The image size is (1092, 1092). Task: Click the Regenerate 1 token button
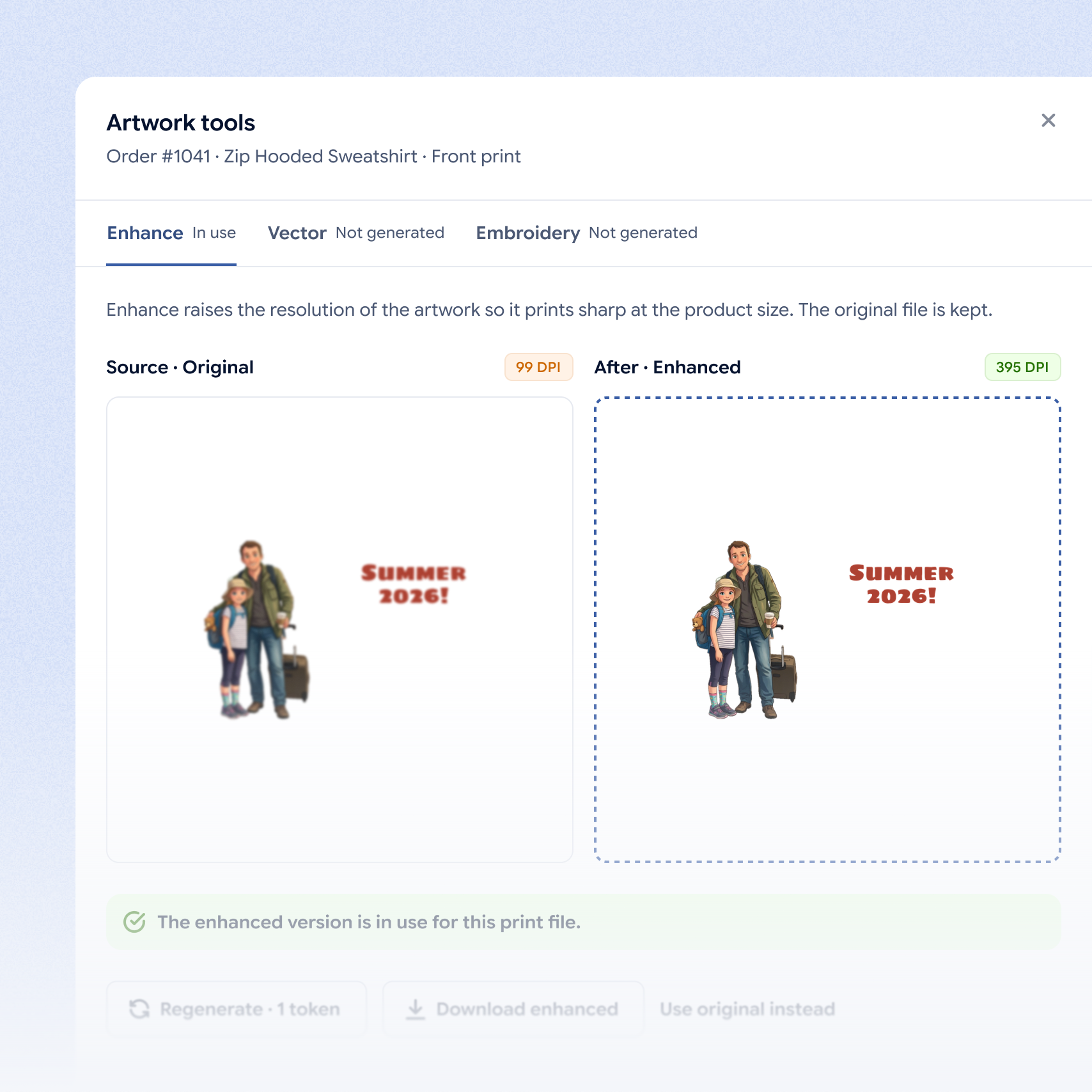click(x=237, y=1009)
